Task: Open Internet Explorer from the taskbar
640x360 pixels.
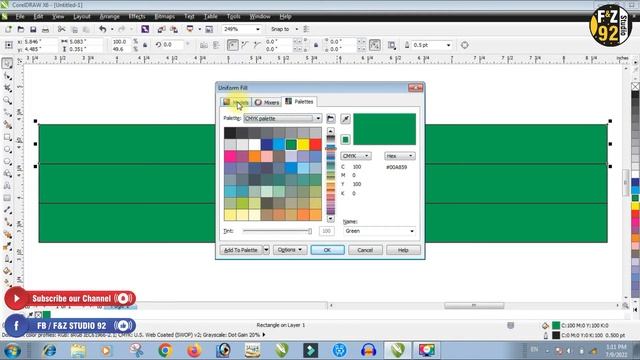Action: tap(49, 350)
